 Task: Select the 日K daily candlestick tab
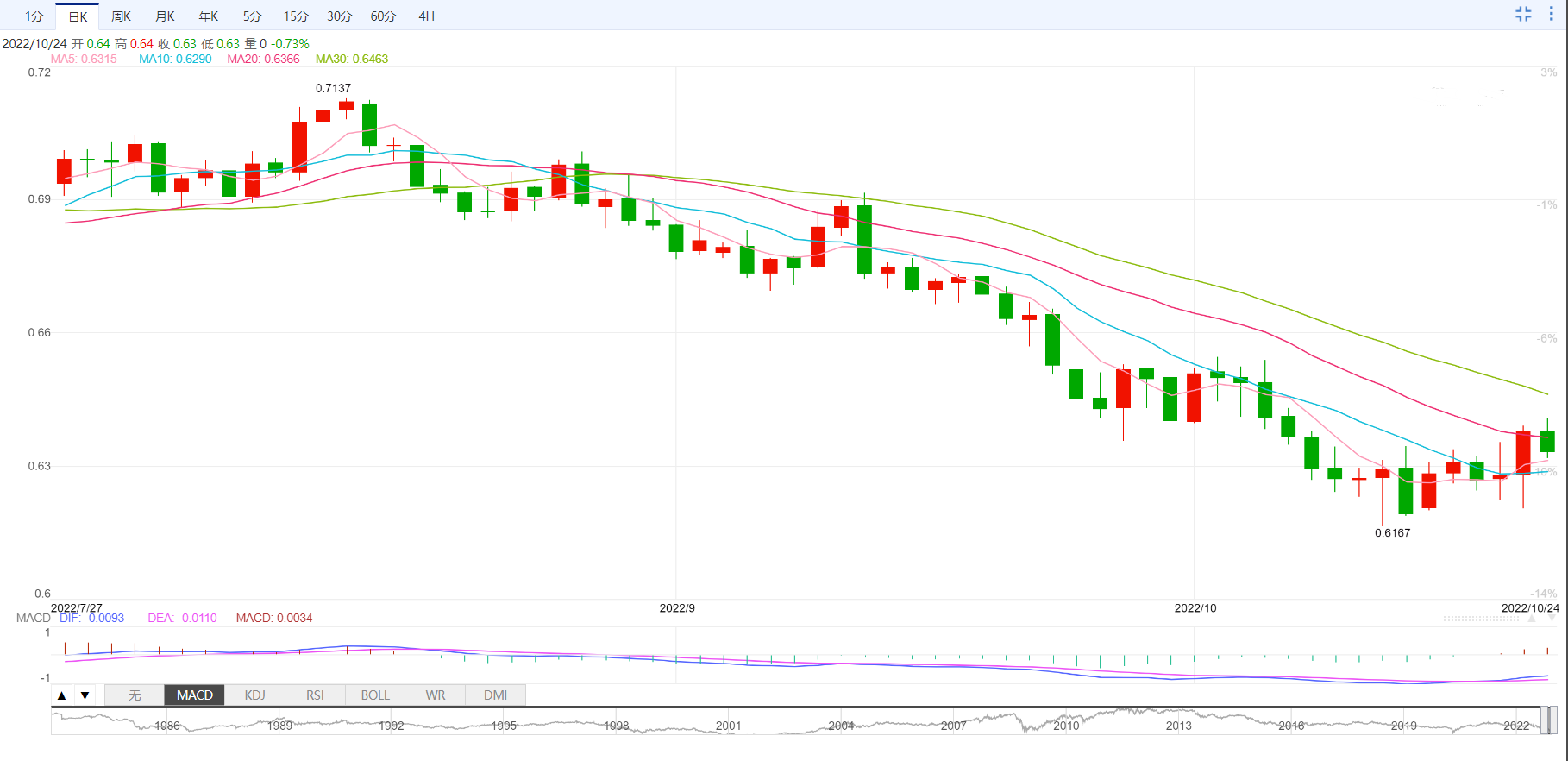pyautogui.click(x=78, y=16)
